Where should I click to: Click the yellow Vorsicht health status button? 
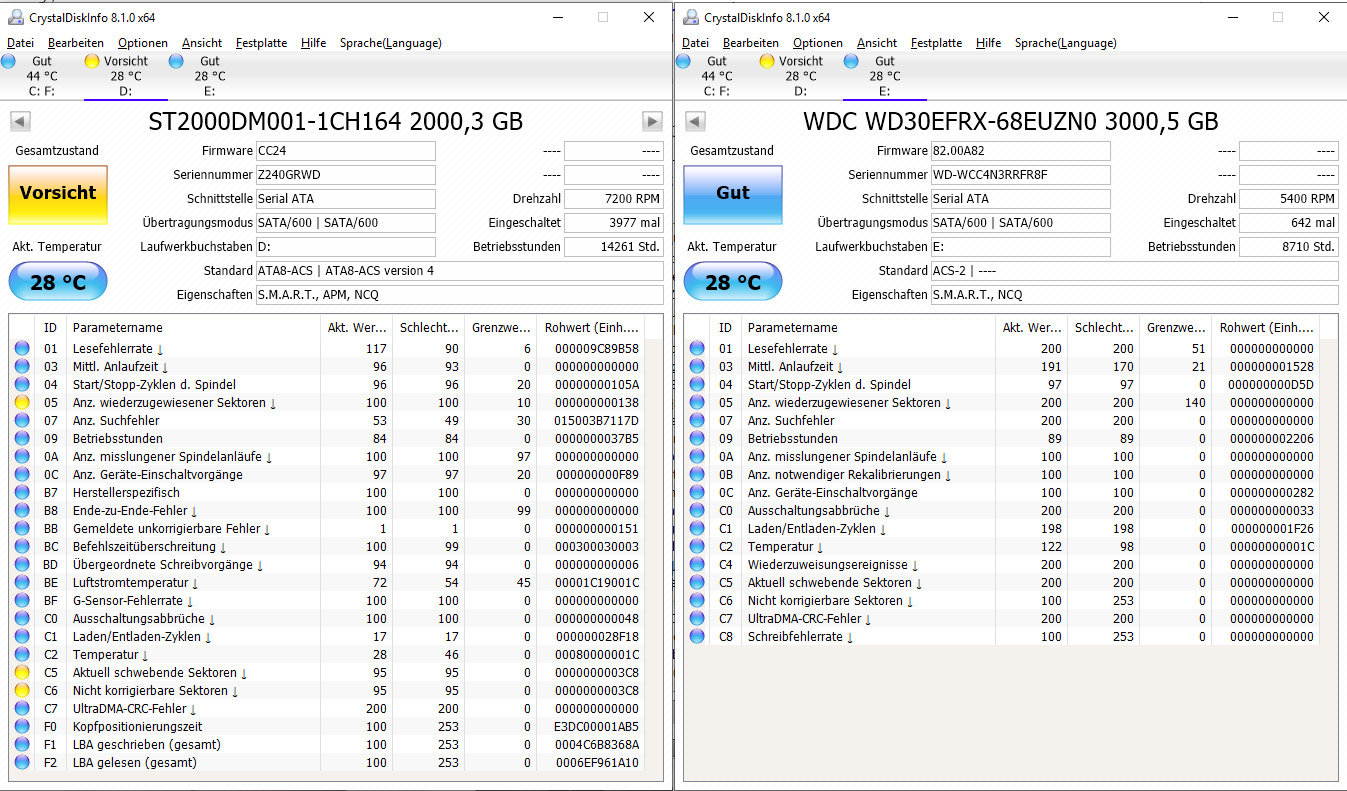click(58, 194)
